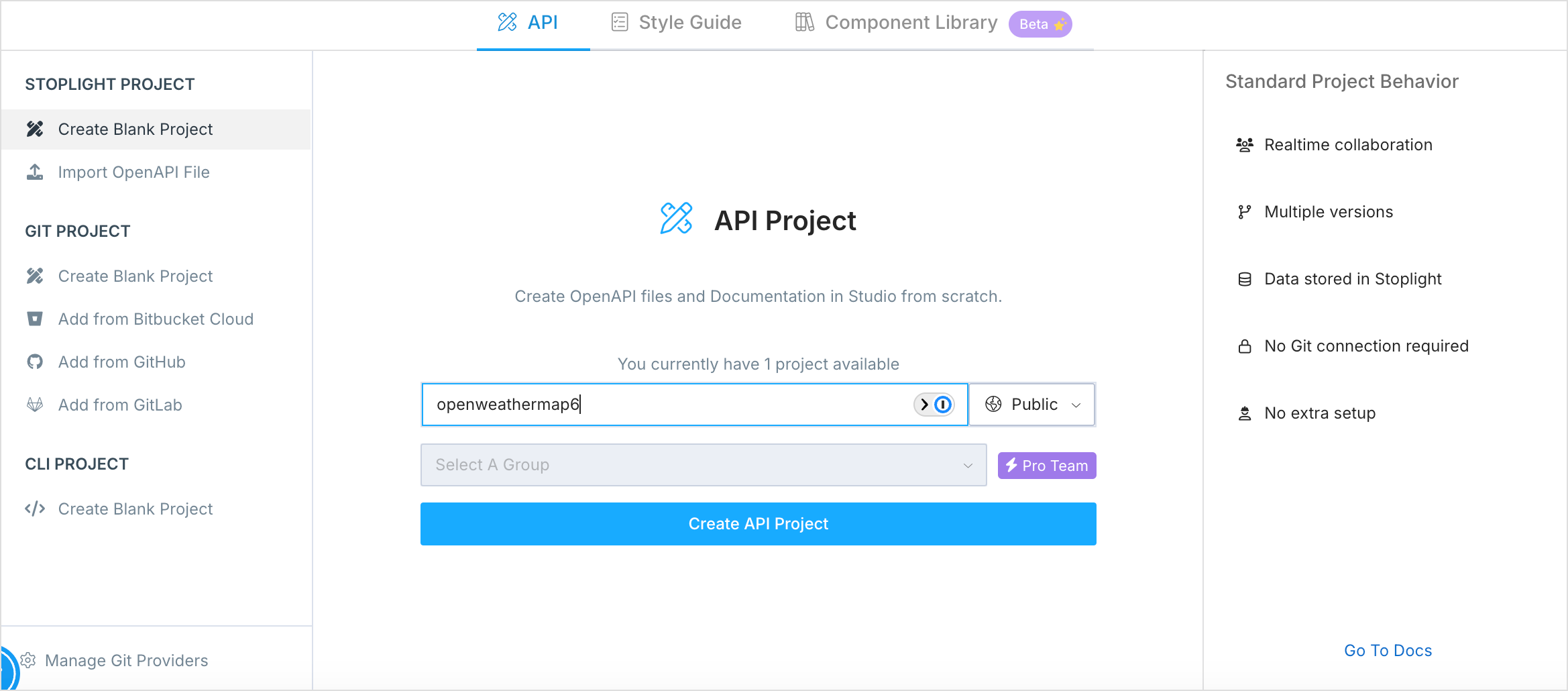Screen dimensions: 1568x691
Task: Click the code brackets CLI icon
Action: pyautogui.click(x=35, y=509)
